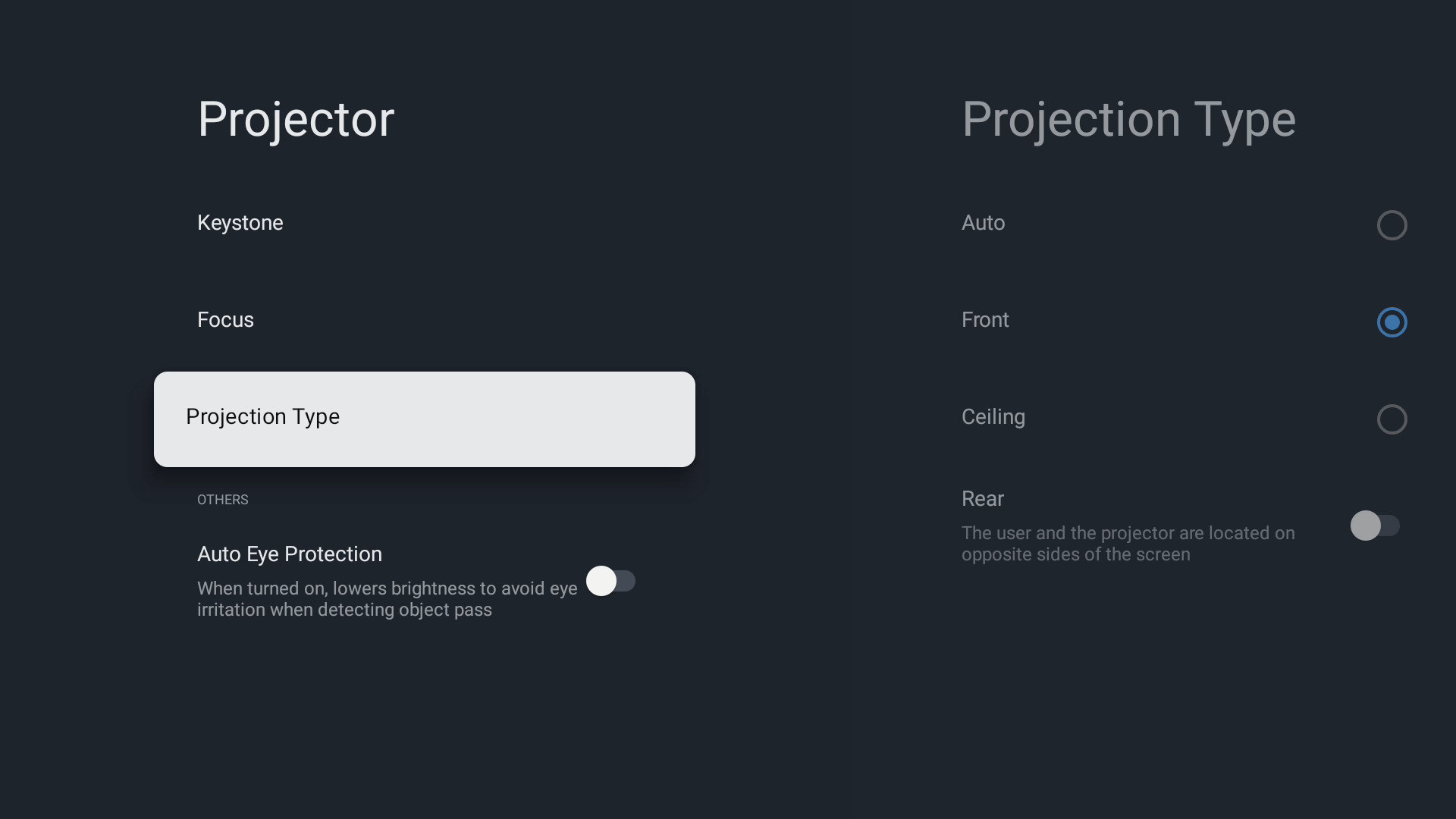
Task: Choose the Front radio button
Action: [x=1392, y=322]
